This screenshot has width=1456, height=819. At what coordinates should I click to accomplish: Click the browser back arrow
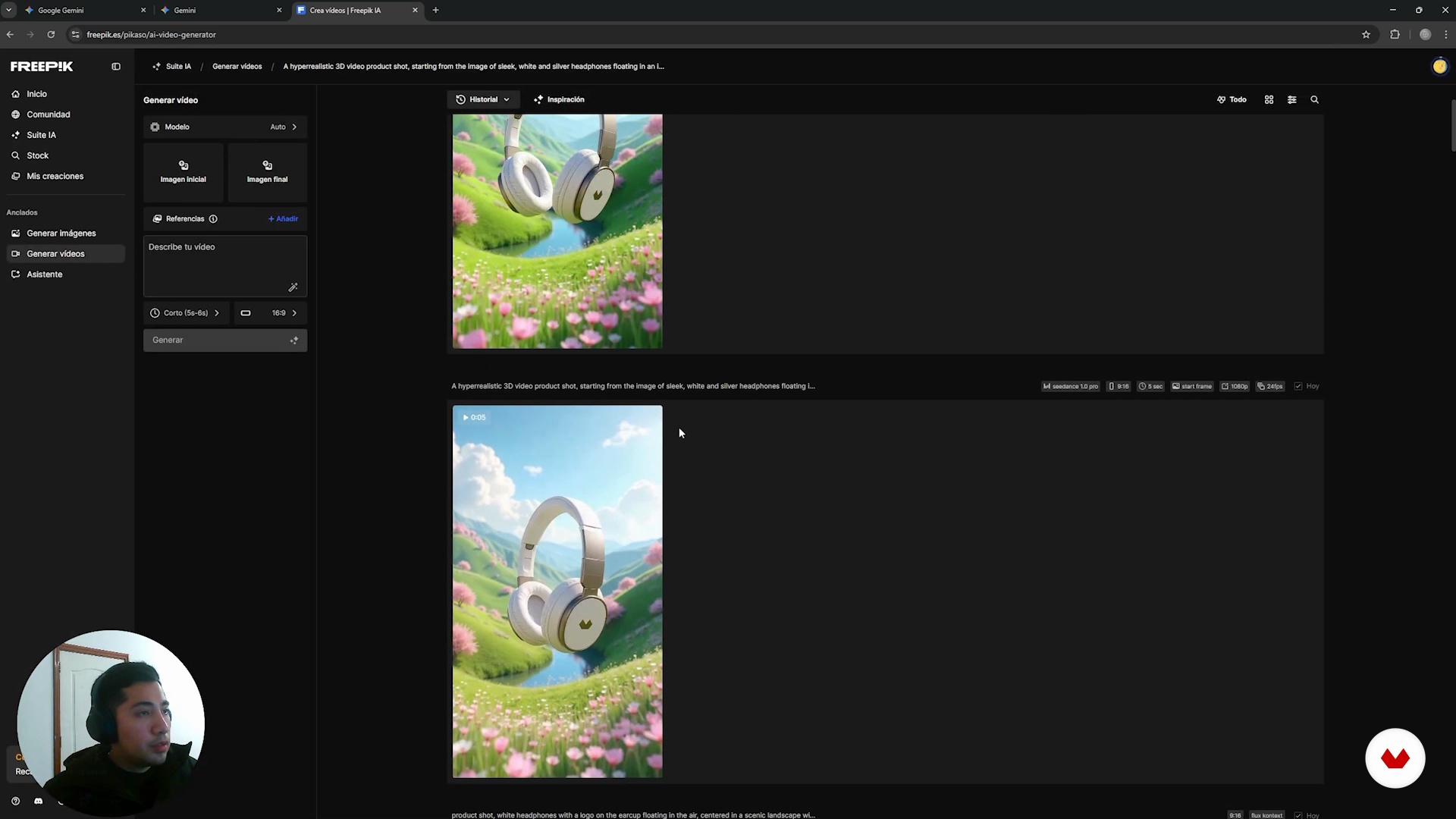pos(10,35)
